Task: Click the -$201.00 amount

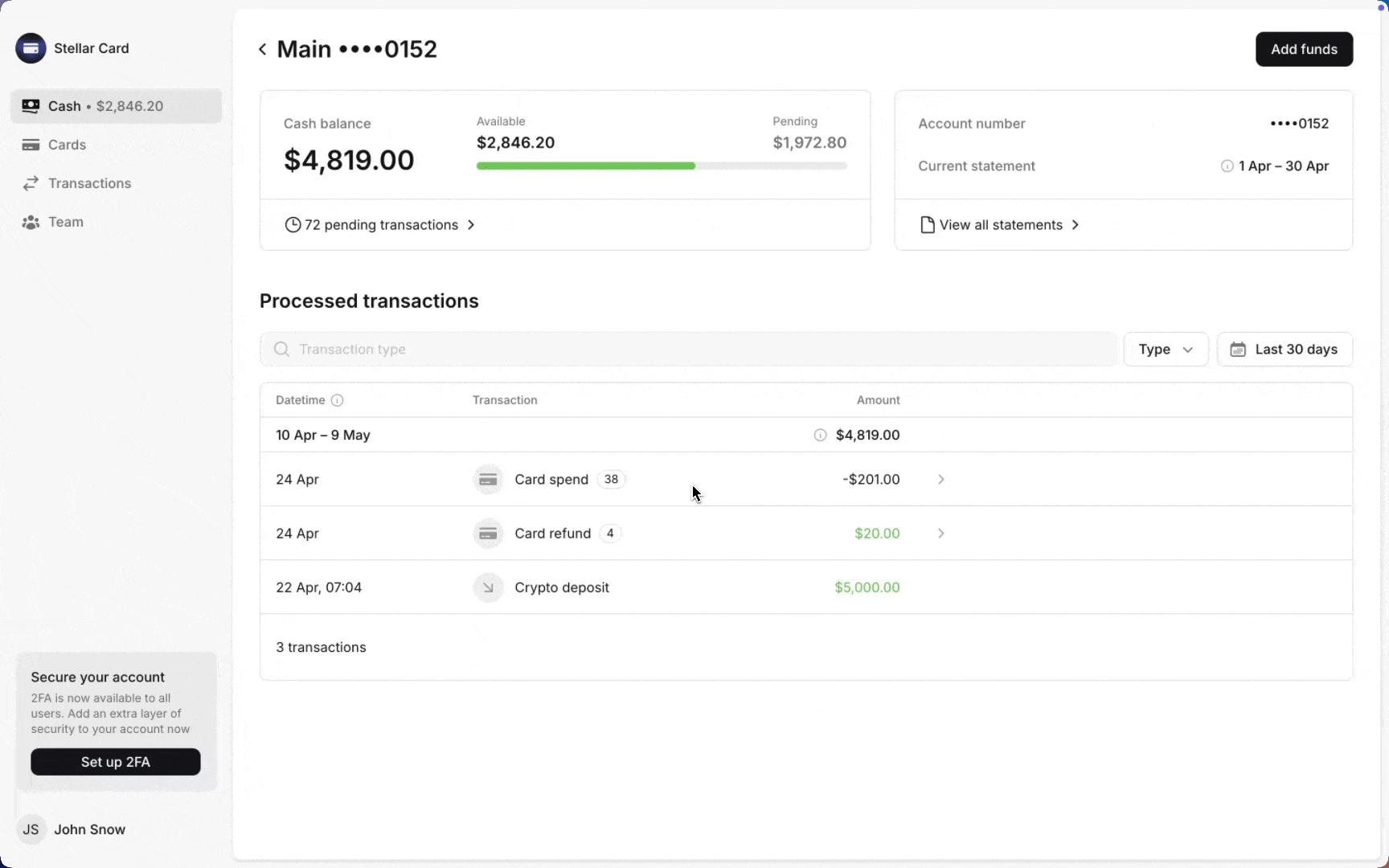Action: point(871,480)
